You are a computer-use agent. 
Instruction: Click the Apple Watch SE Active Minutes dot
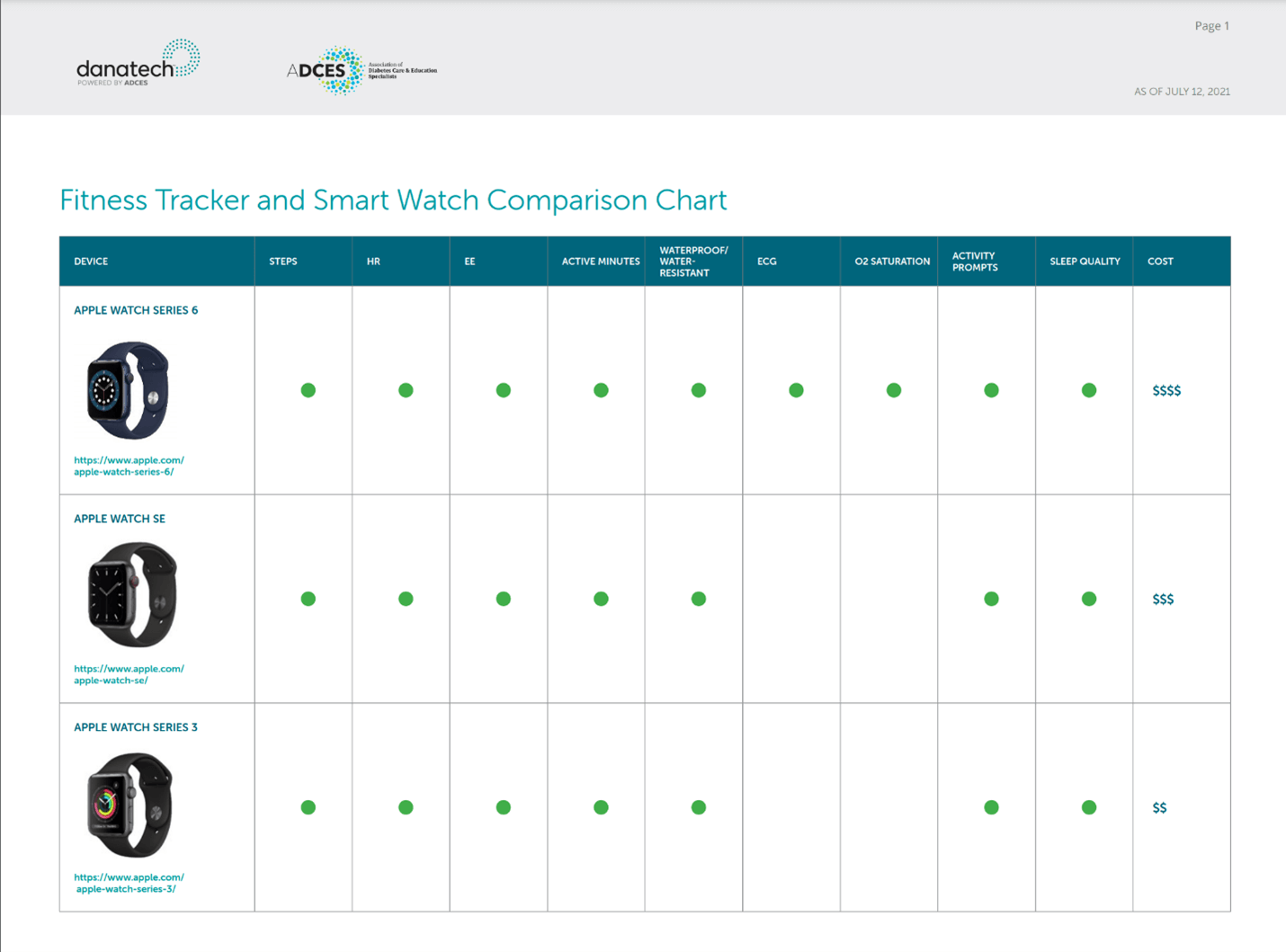[x=601, y=599]
